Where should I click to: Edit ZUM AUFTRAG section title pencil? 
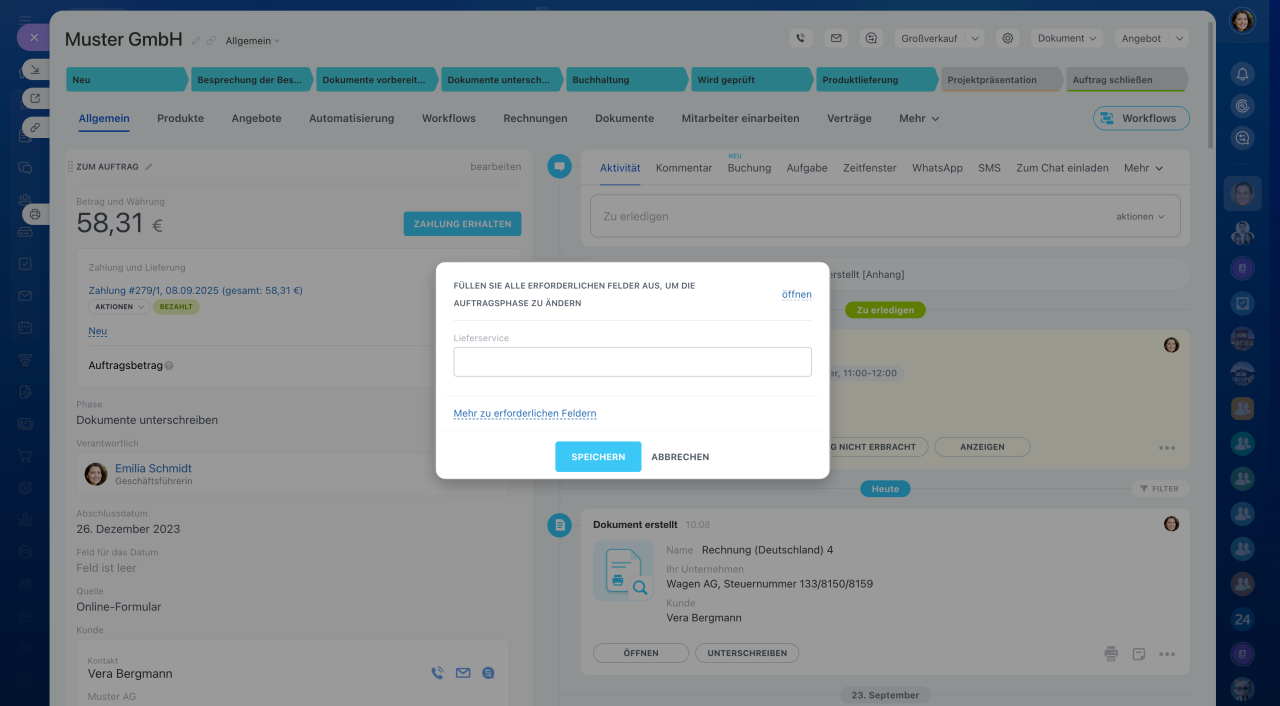pos(149,167)
